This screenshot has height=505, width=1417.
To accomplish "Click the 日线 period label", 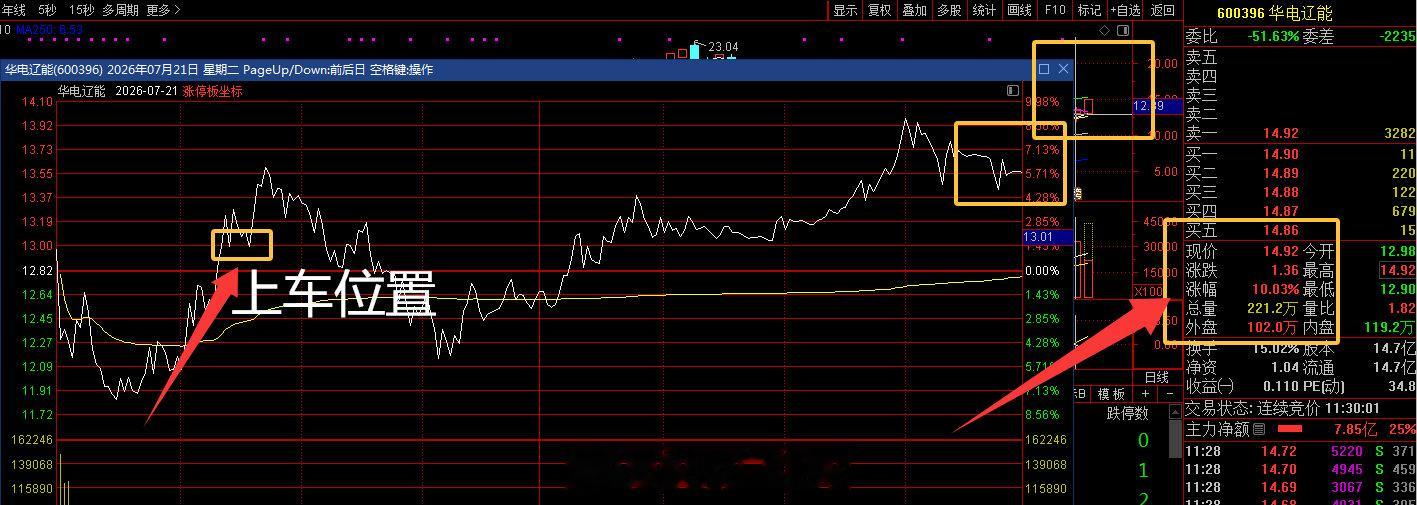I will pyautogui.click(x=1157, y=377).
